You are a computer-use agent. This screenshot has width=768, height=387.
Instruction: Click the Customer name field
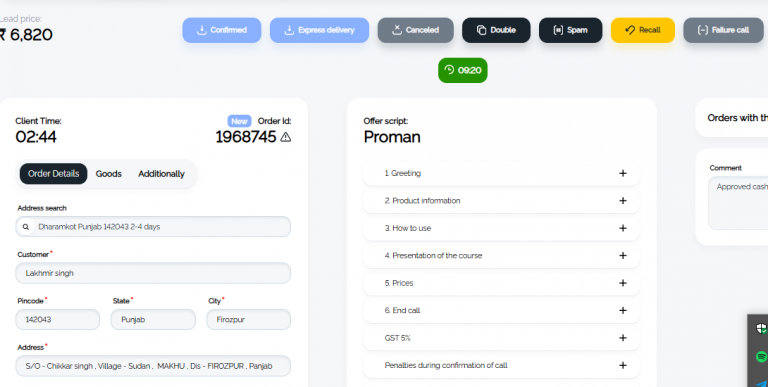click(x=153, y=273)
